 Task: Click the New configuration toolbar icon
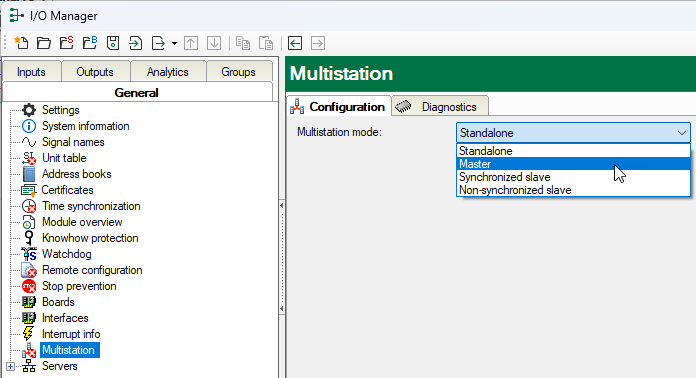click(21, 43)
